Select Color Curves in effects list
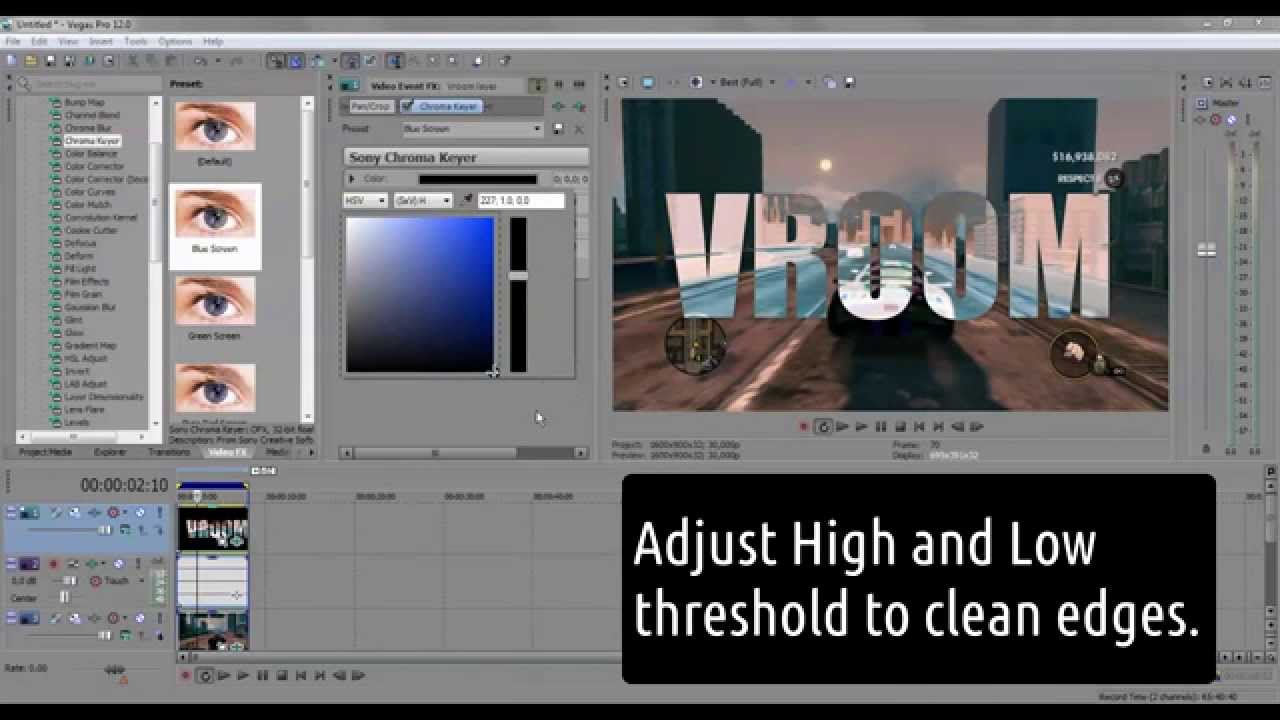 pos(90,192)
